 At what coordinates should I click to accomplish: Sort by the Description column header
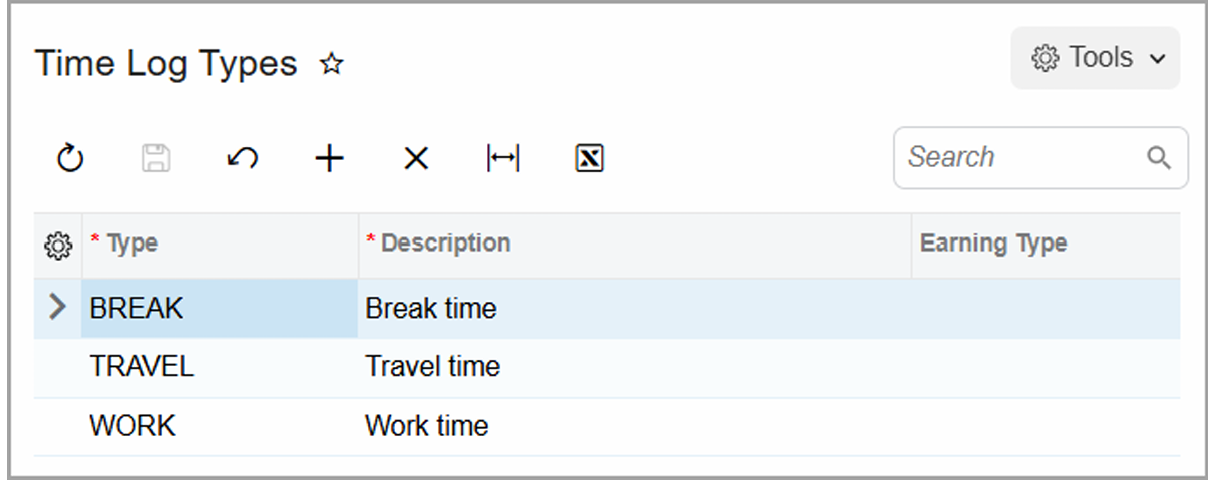[446, 244]
